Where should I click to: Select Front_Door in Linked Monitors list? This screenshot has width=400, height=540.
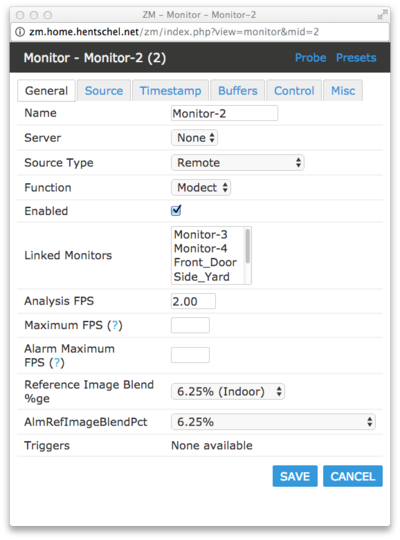[205, 262]
